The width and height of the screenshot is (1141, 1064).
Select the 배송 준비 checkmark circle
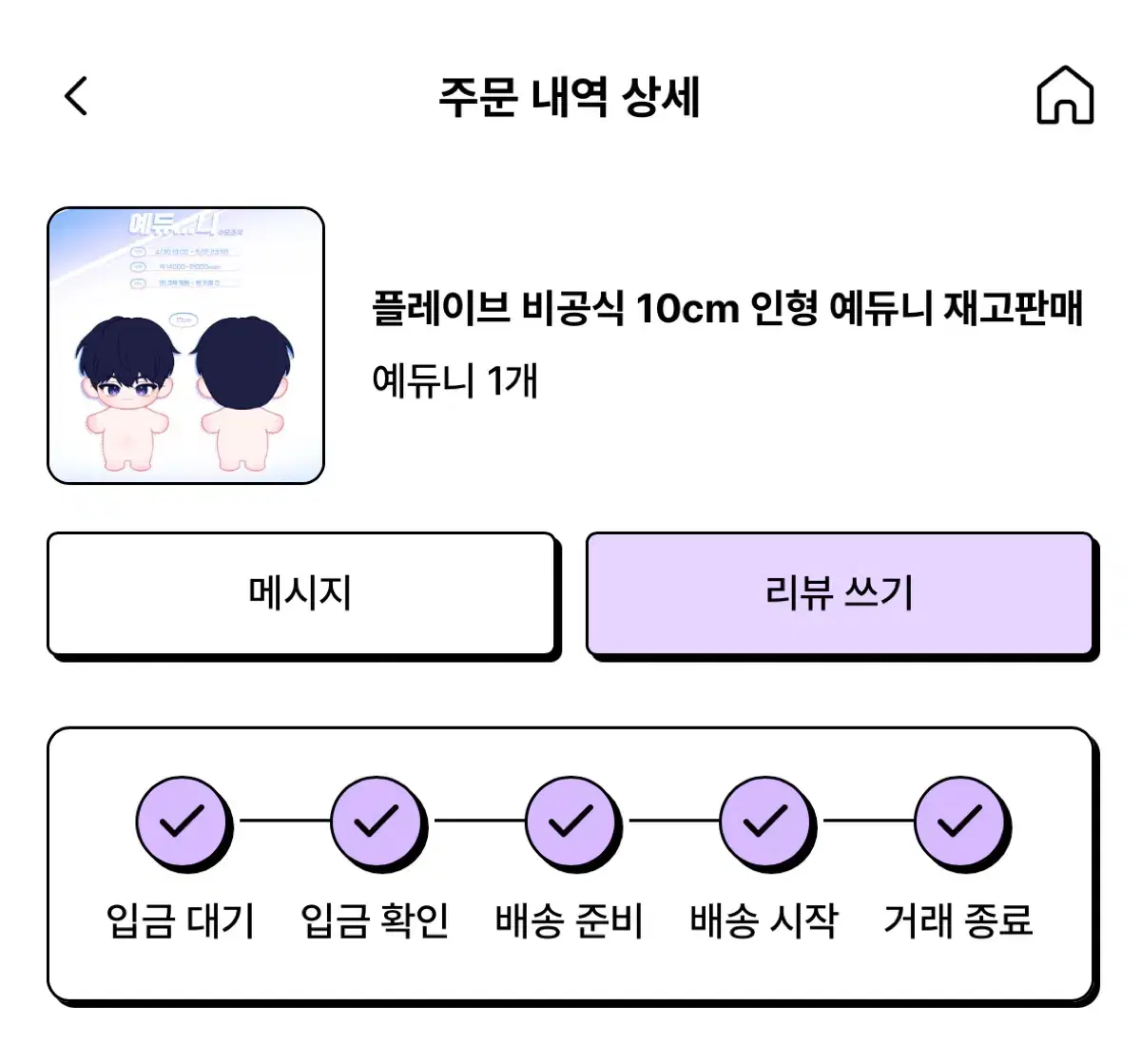coord(571,822)
